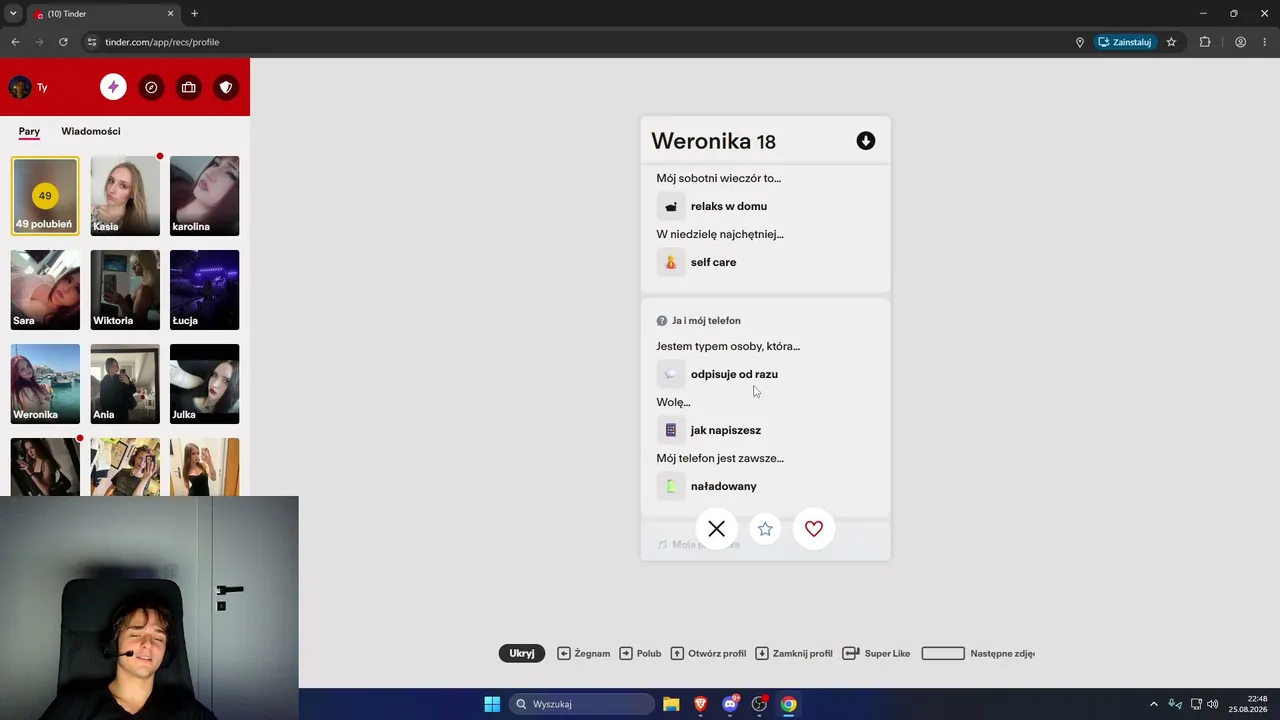The width and height of the screenshot is (1280, 720).
Task: Click the Chrome icon in the taskbar
Action: pyautogui.click(x=789, y=704)
